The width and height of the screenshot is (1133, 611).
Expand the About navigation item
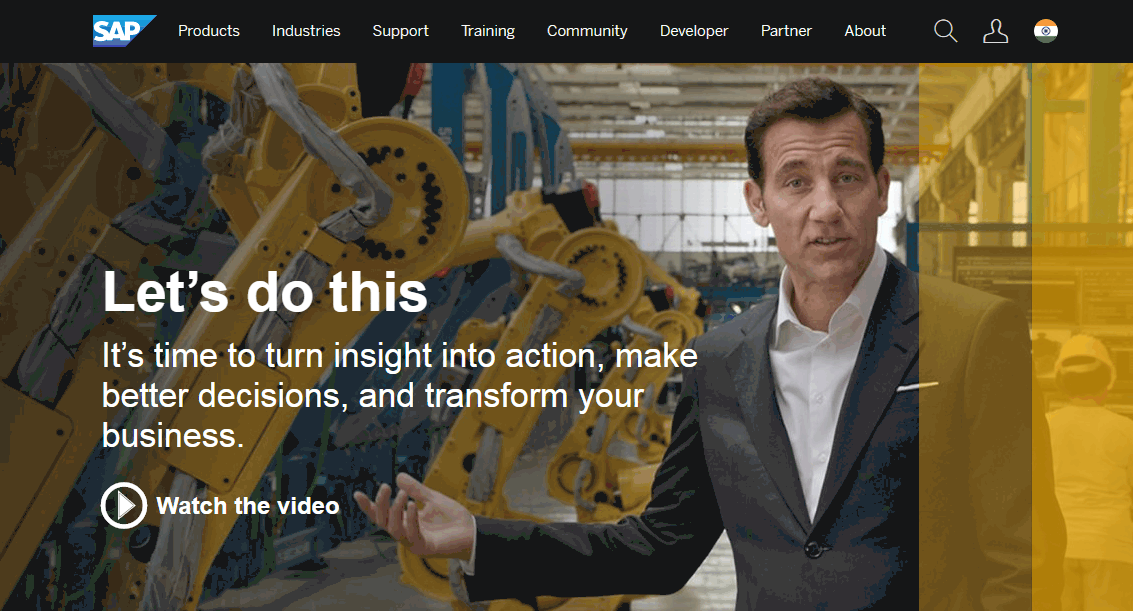865,31
